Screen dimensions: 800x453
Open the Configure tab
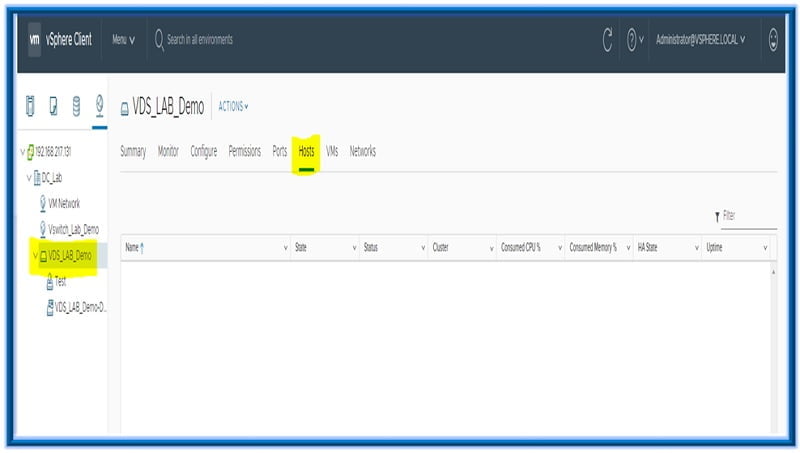click(x=203, y=151)
